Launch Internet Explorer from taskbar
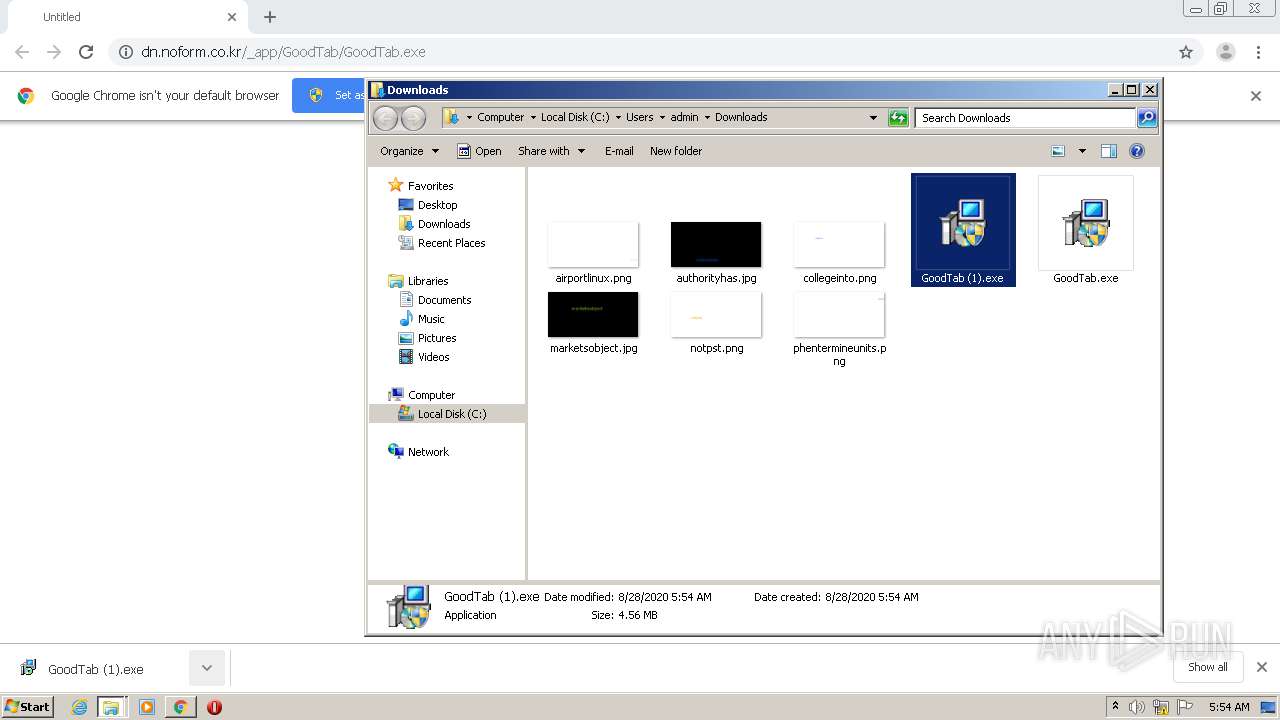The image size is (1280, 720). [x=79, y=707]
